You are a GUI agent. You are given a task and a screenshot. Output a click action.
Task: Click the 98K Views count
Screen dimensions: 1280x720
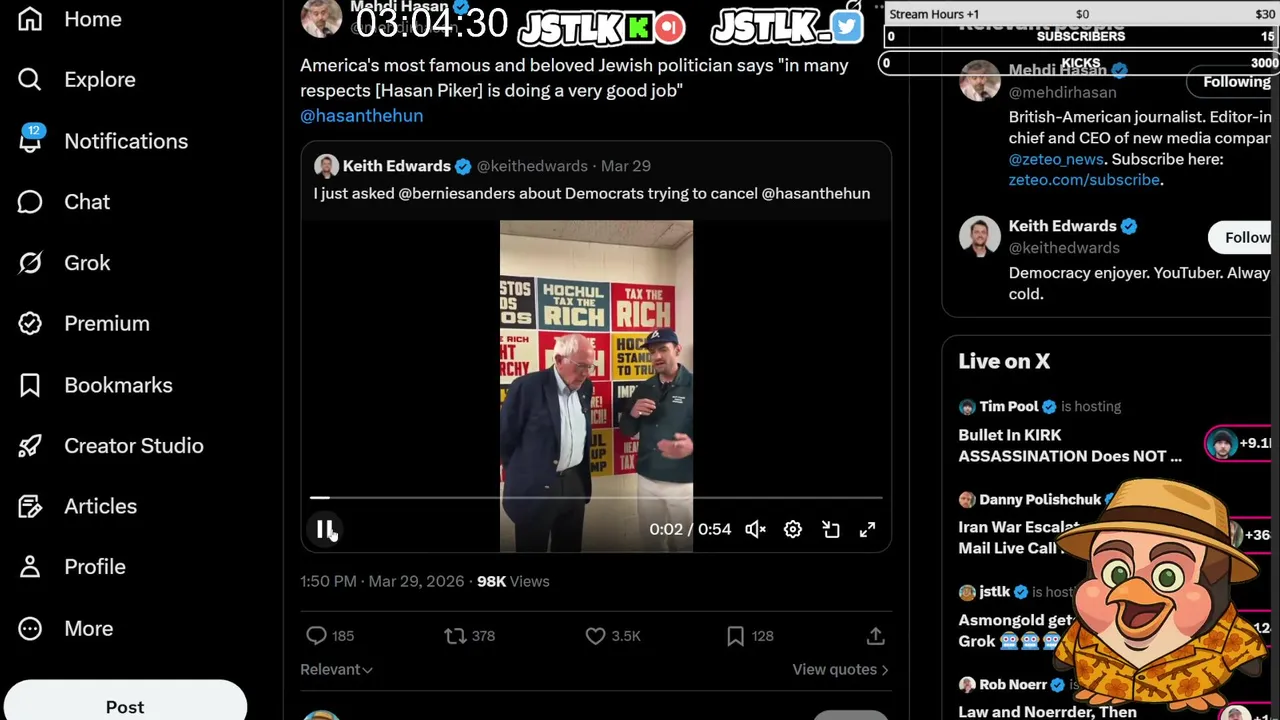point(513,582)
